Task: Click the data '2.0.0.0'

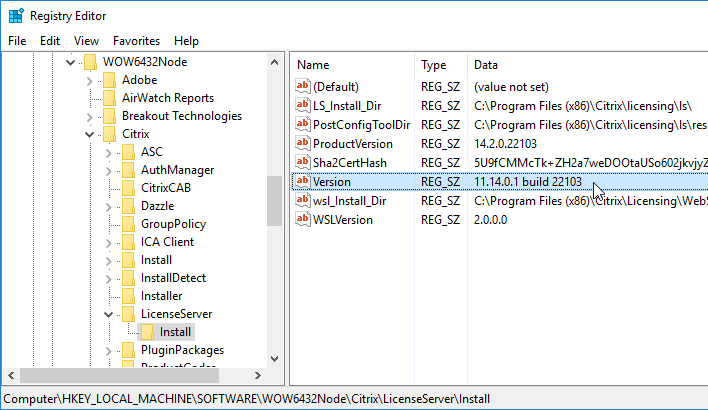Action: tap(490, 219)
